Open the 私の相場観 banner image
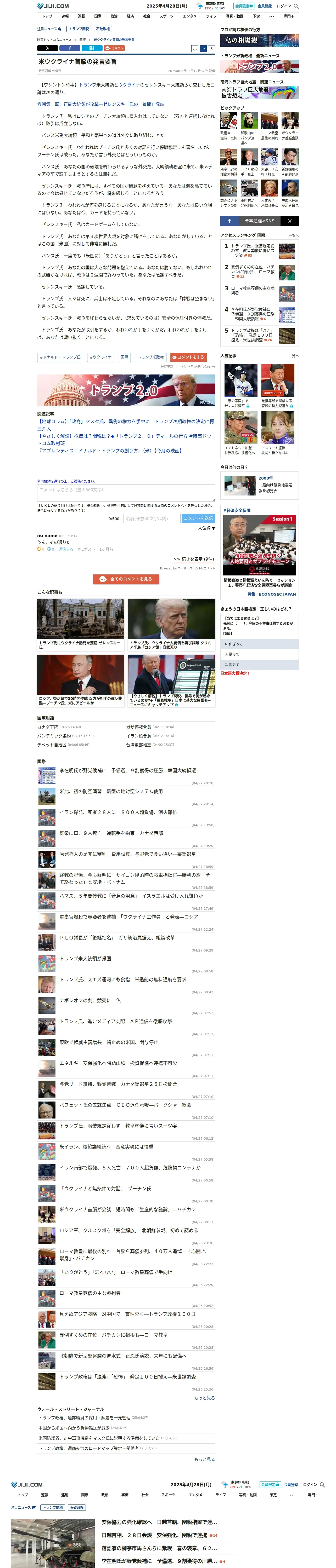Image resolution: width=336 pixels, height=1568 pixels. click(x=260, y=40)
